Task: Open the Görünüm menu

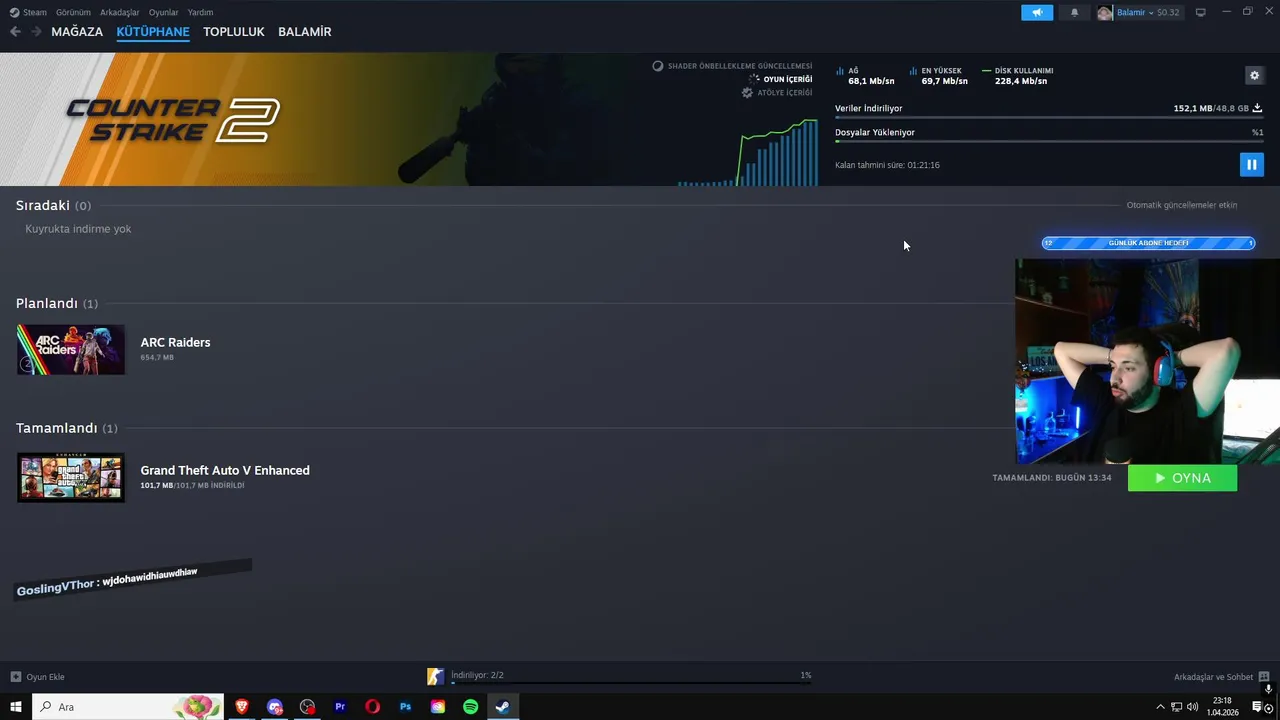Action: point(73,12)
